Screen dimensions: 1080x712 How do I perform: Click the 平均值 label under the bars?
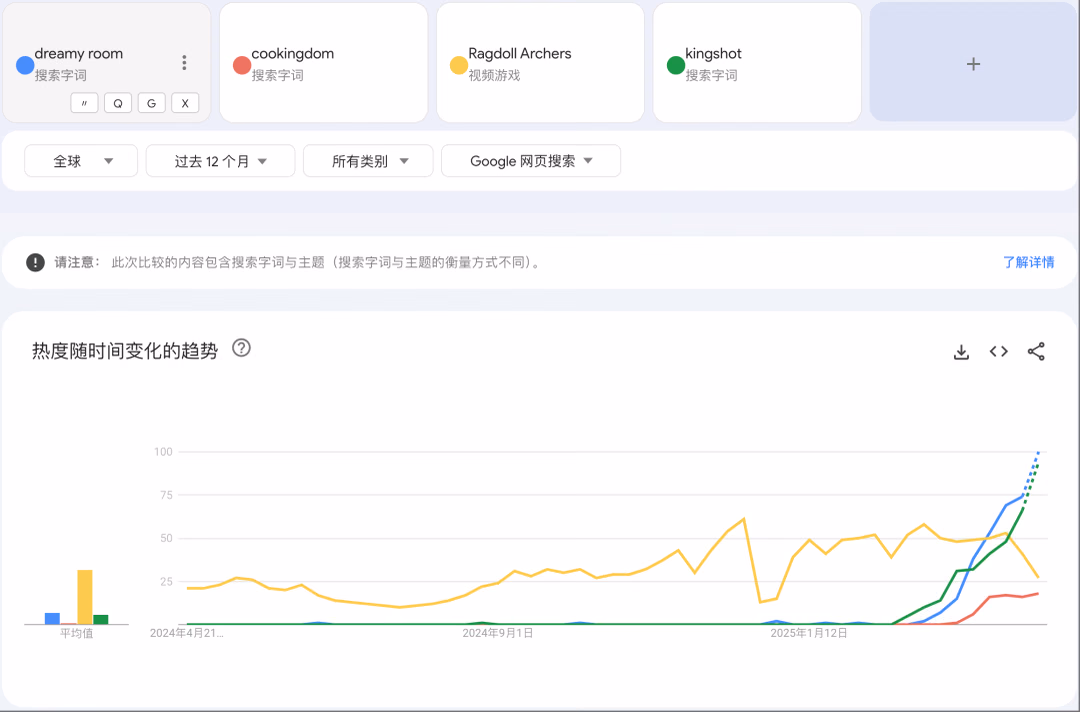click(x=76, y=634)
